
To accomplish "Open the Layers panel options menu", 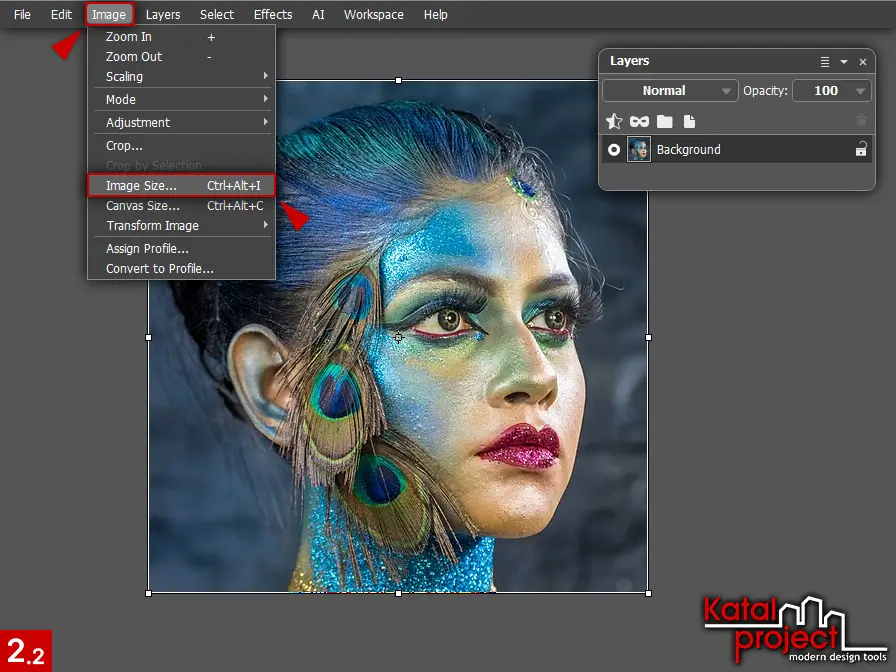I will tap(825, 62).
